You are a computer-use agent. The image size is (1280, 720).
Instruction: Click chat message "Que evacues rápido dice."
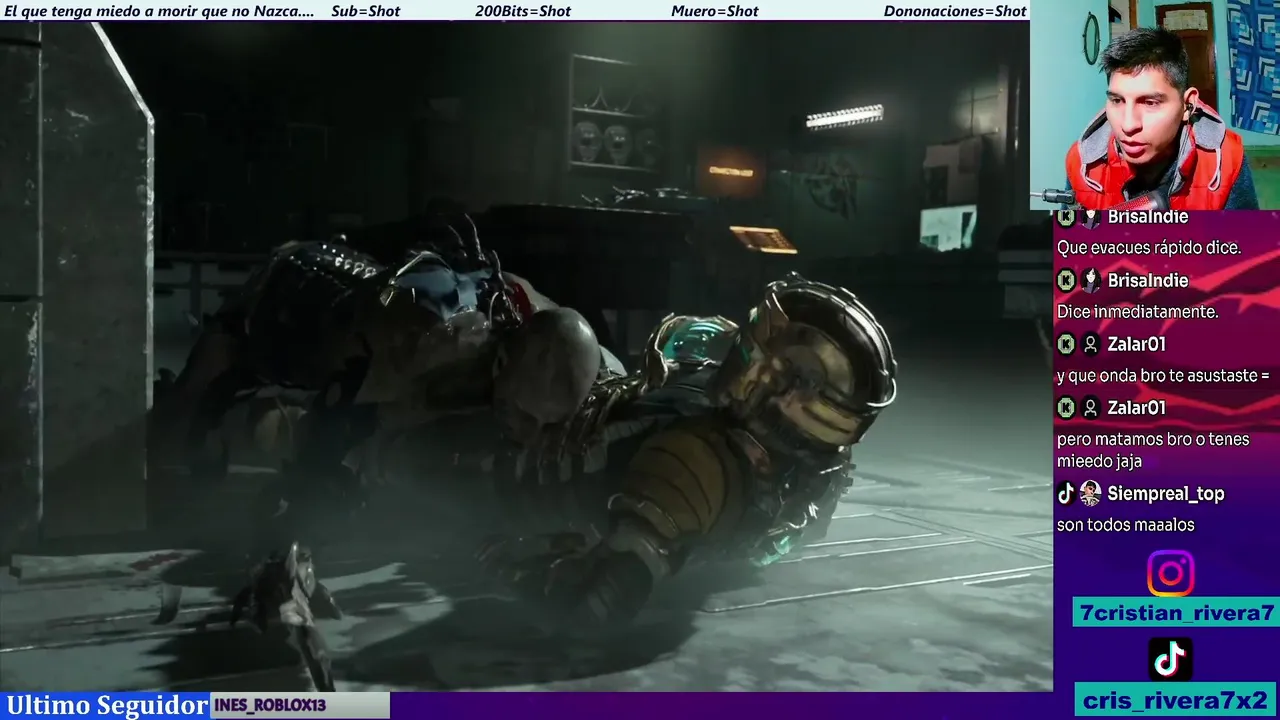(x=1149, y=248)
